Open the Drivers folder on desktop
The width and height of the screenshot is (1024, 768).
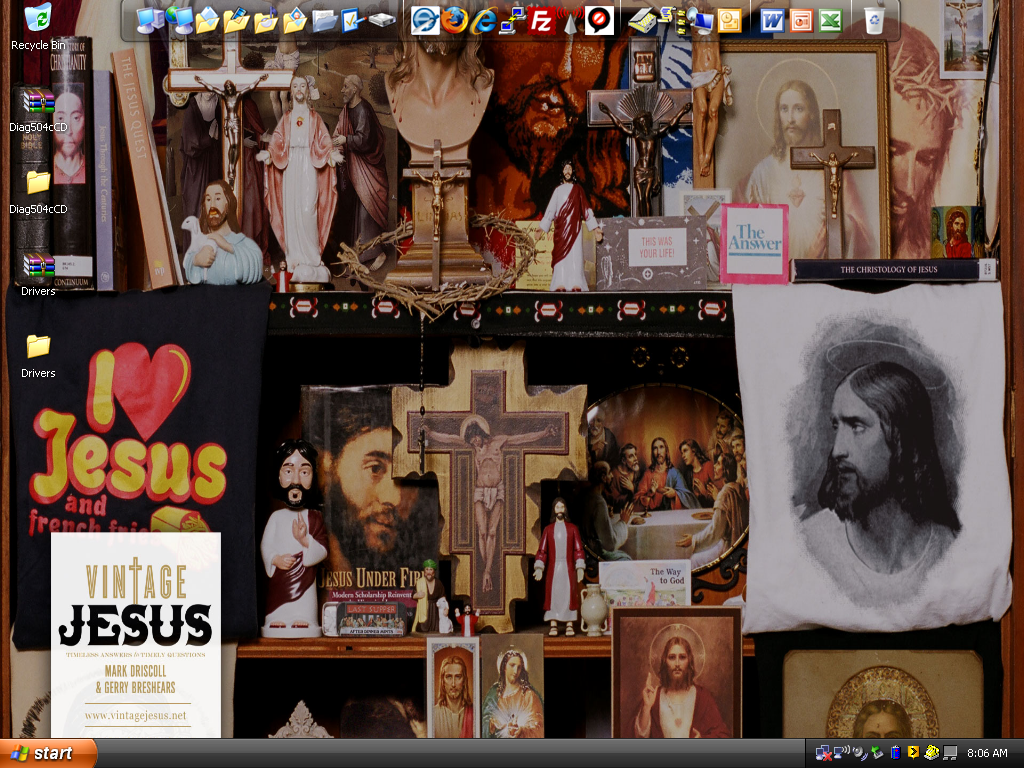38,355
